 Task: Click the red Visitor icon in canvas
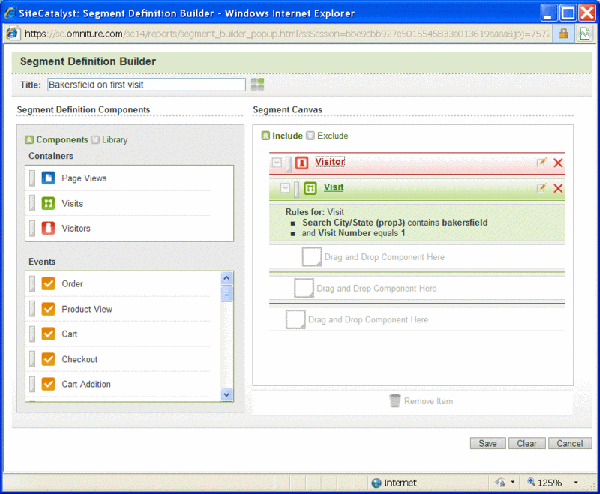click(x=302, y=163)
